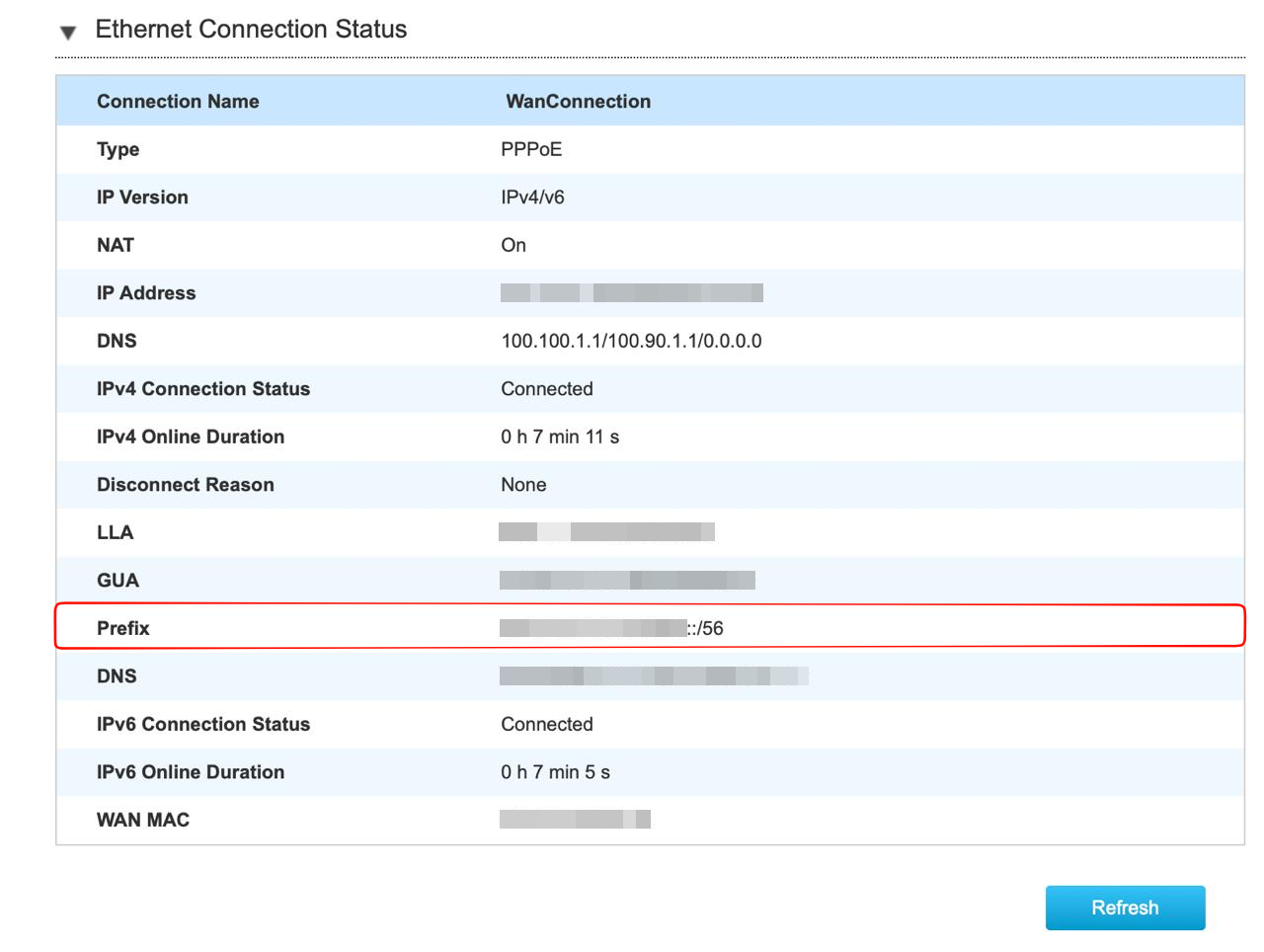
Task: Select the NAT value "On"
Action: (x=513, y=245)
